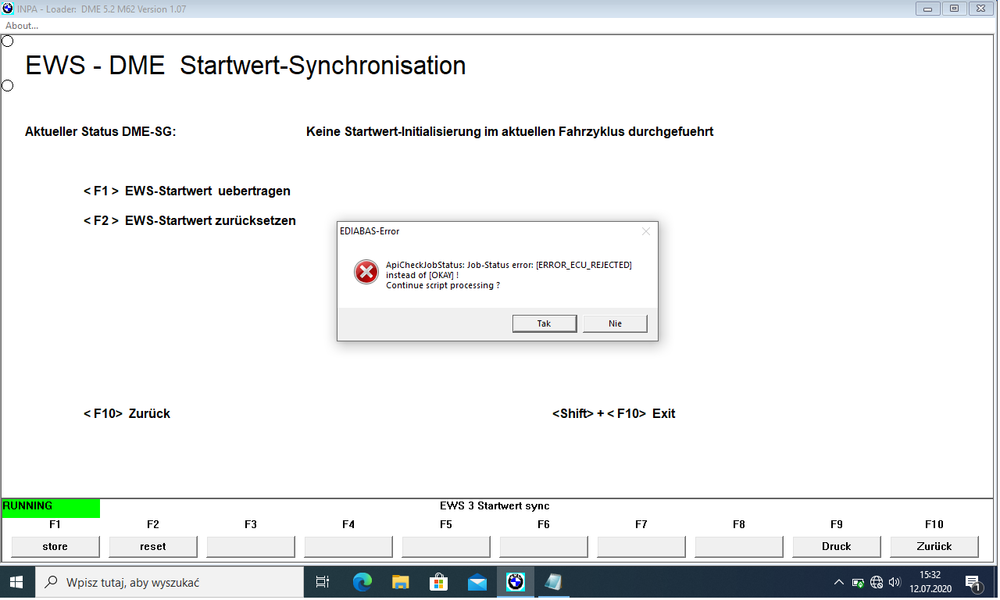Click the F9 Druck button
This screenshot has width=1000, height=600.
coord(836,546)
